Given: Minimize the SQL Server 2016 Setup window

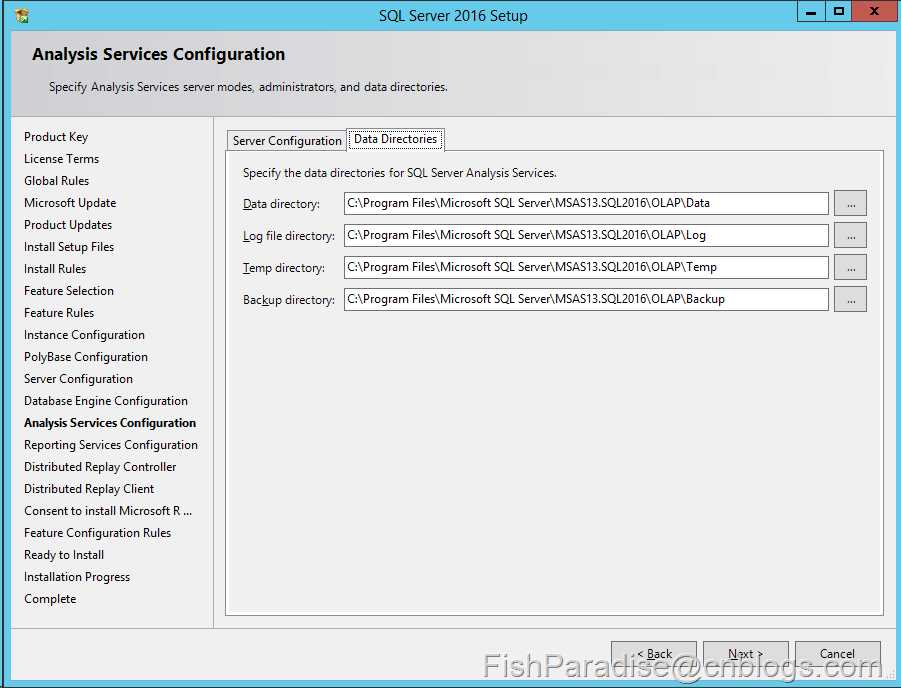Looking at the screenshot, I should [x=811, y=11].
